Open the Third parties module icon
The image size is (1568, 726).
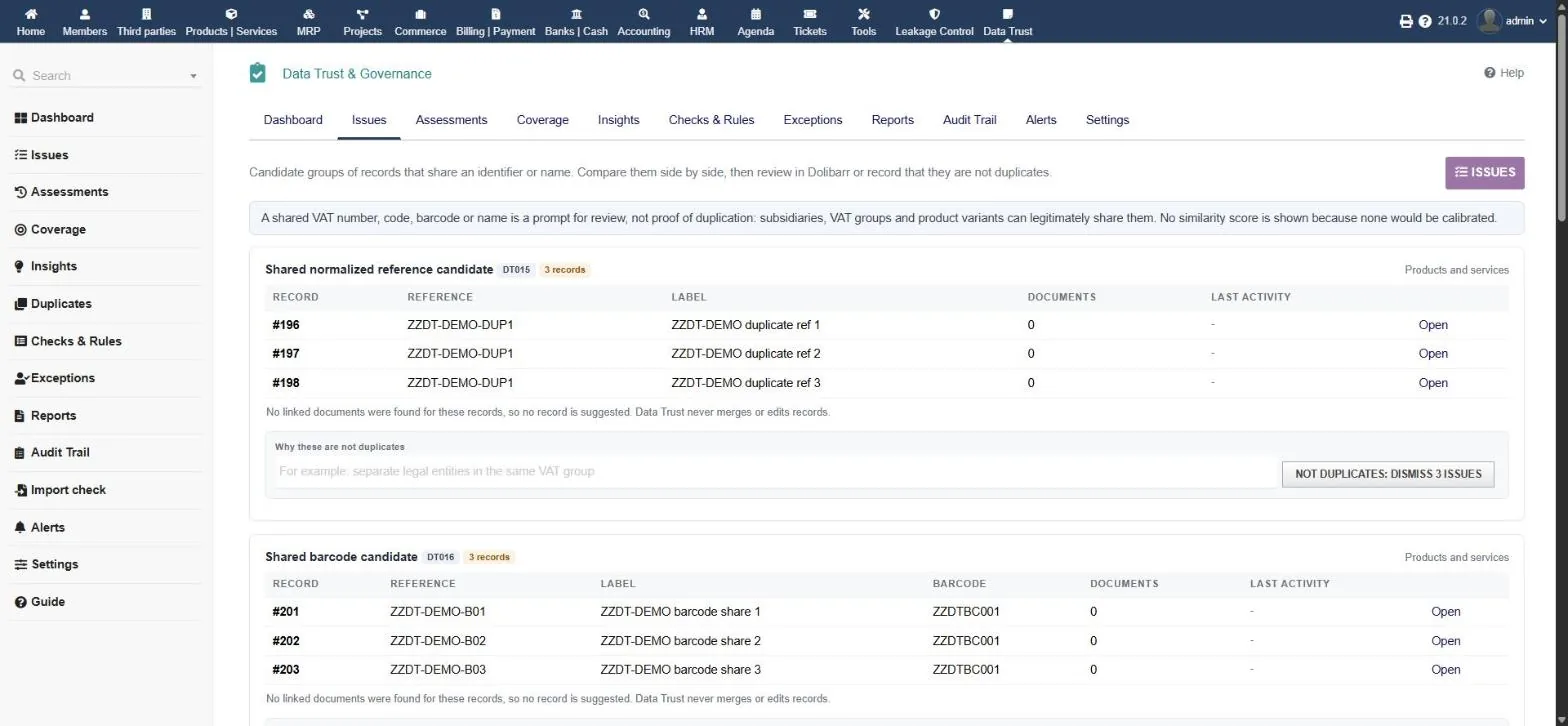146,14
